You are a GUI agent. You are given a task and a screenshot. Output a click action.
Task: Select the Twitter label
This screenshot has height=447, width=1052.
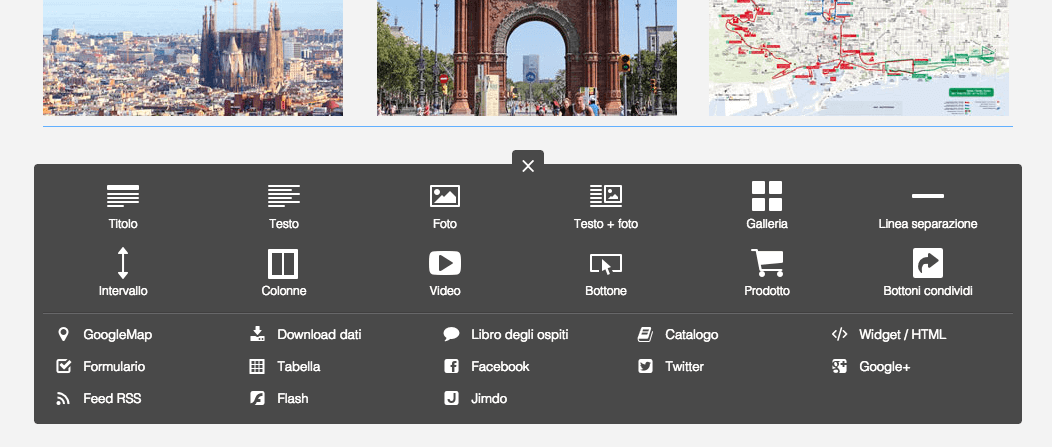pos(684,366)
